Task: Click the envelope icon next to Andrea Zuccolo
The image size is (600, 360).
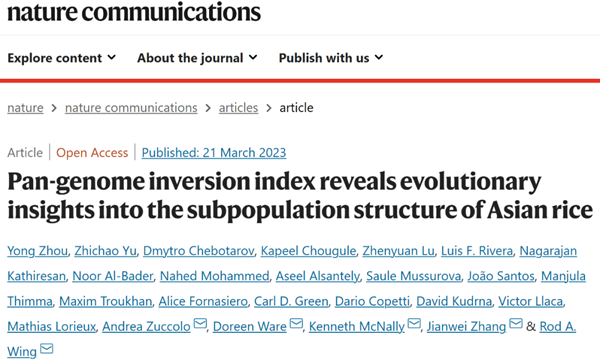Action: click(x=200, y=324)
